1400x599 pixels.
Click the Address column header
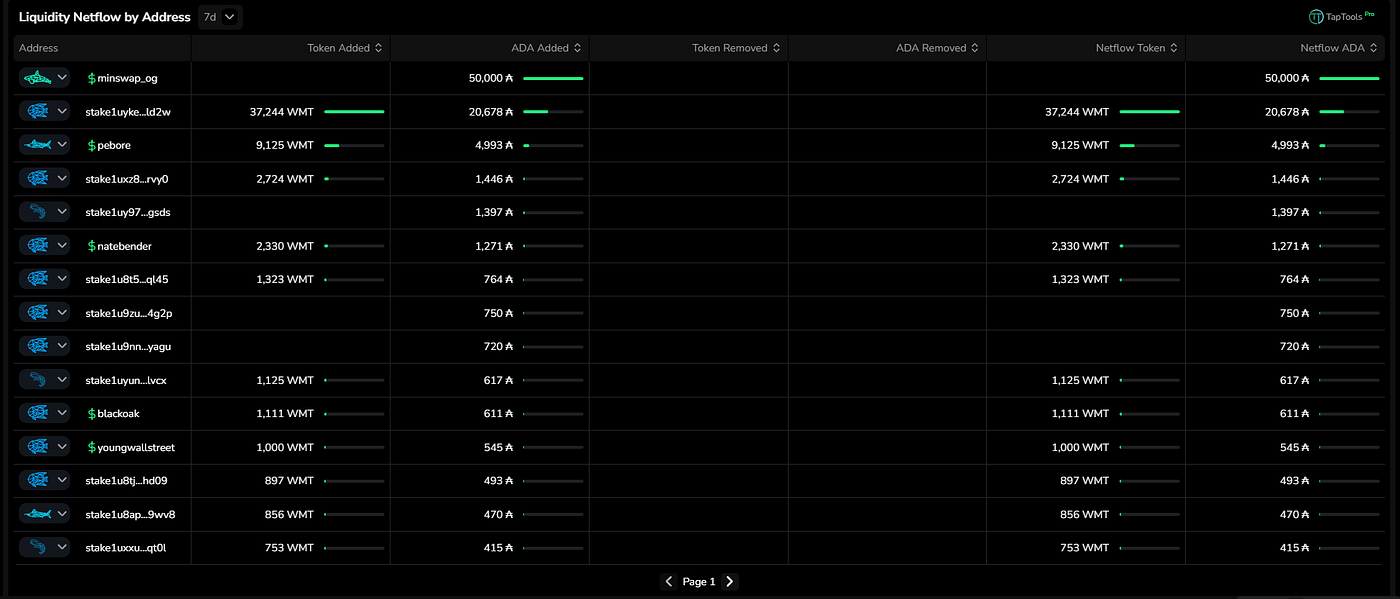click(x=39, y=48)
